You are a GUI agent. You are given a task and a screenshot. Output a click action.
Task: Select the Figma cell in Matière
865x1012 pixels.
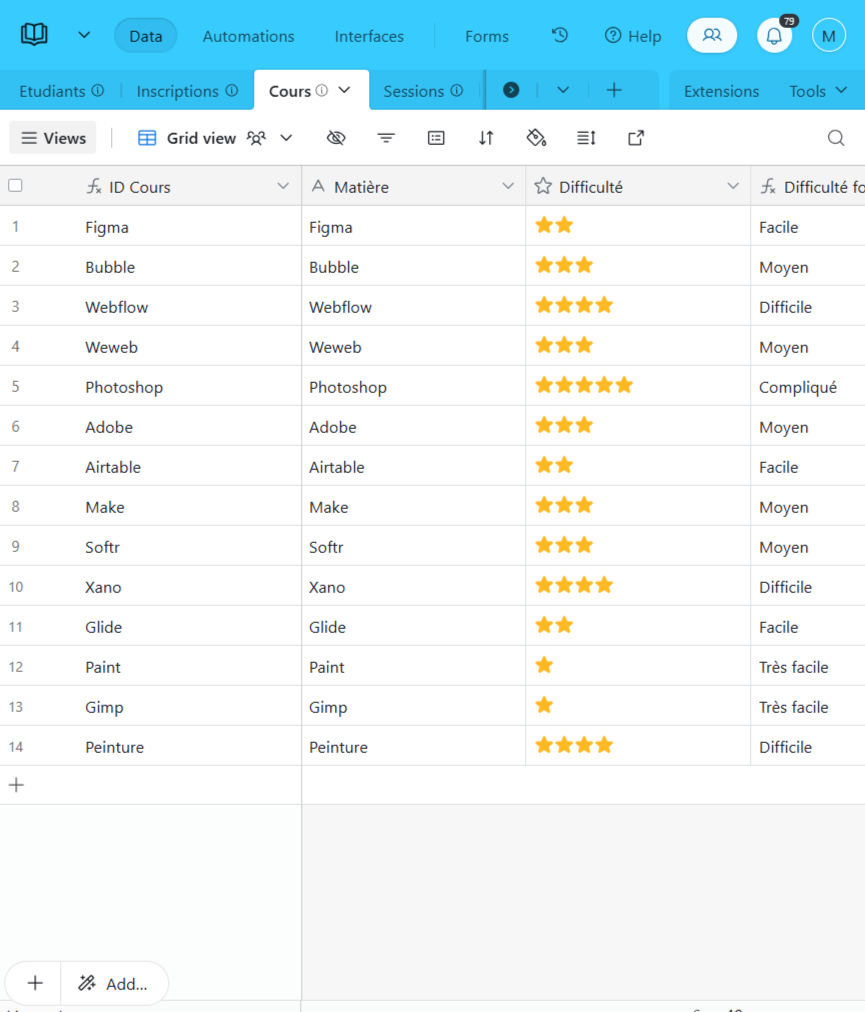[x=413, y=227]
